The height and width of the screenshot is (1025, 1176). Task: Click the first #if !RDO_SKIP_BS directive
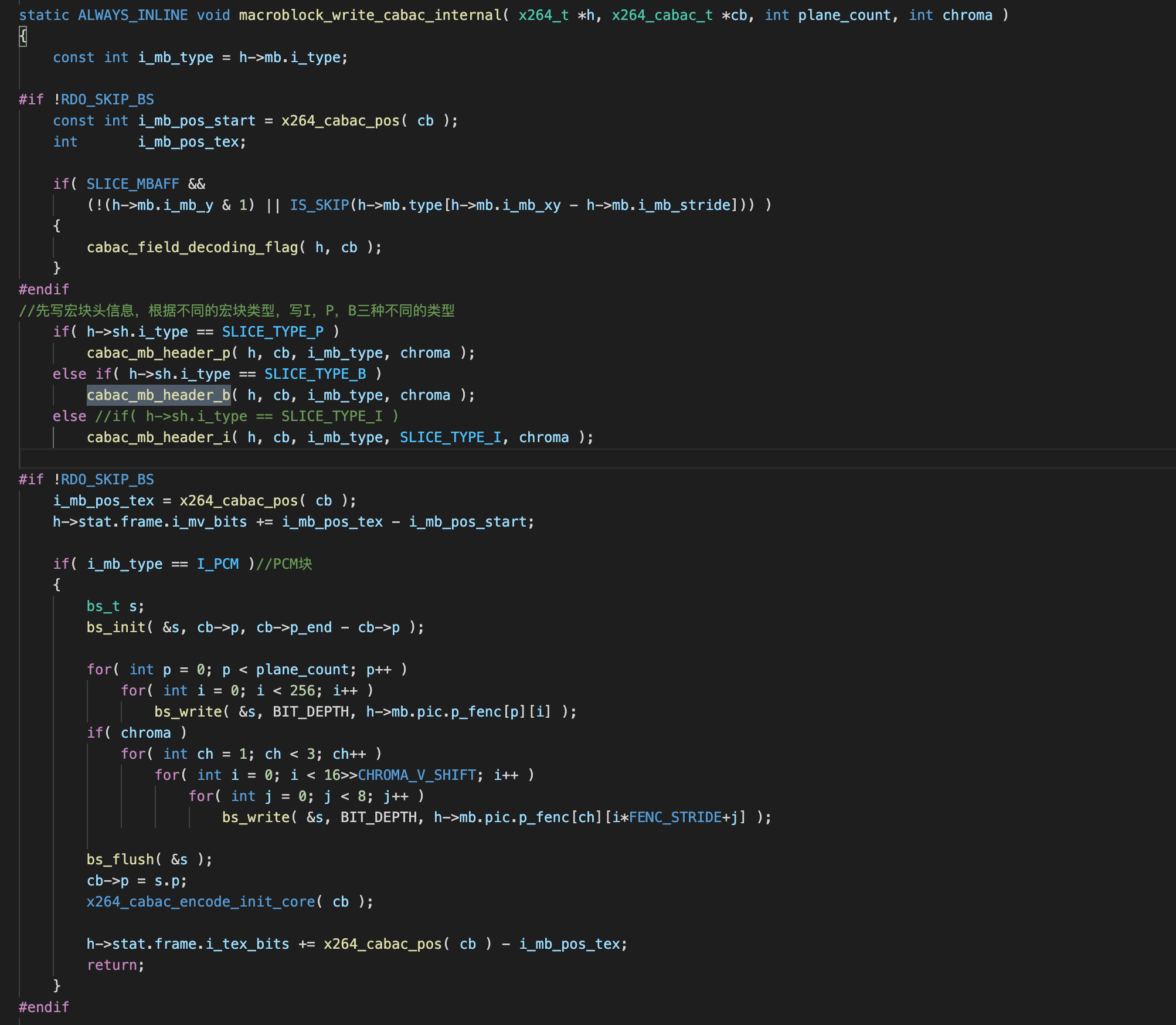click(x=86, y=100)
